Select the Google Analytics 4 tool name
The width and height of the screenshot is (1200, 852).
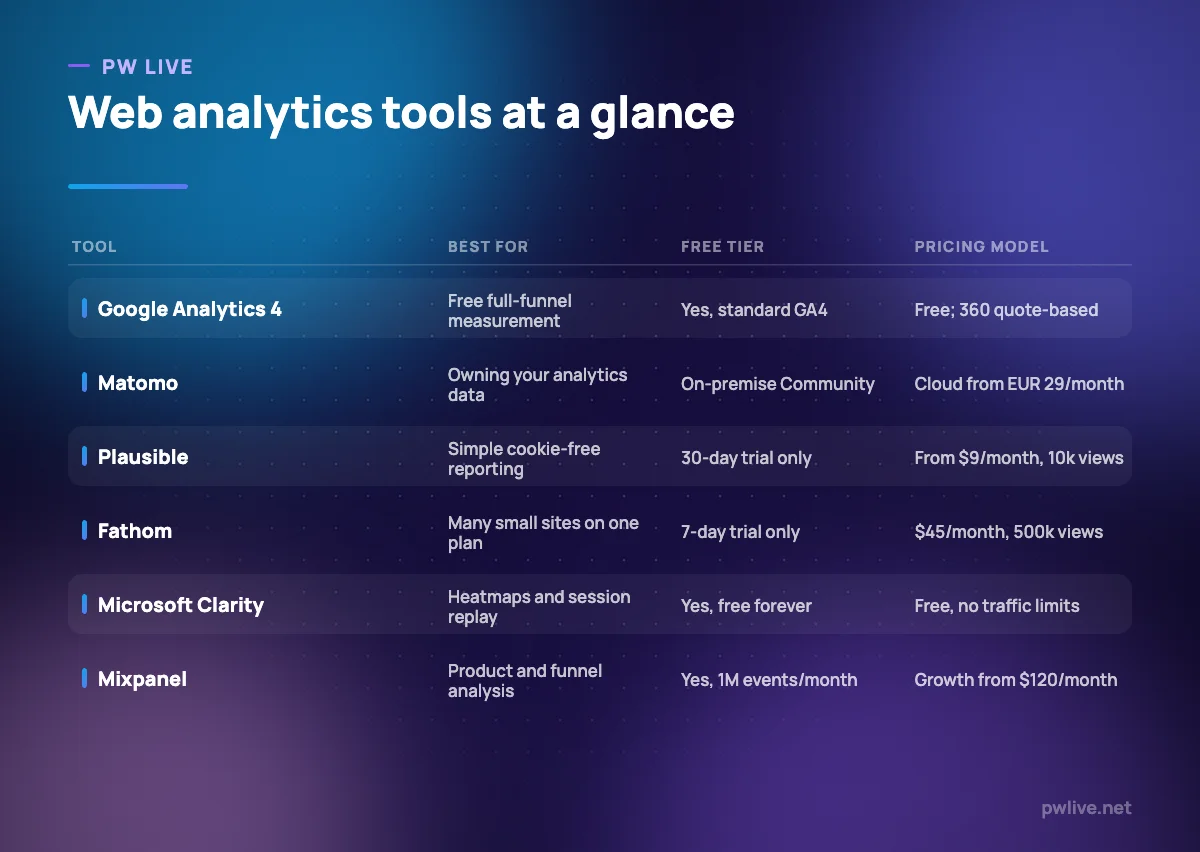click(190, 309)
